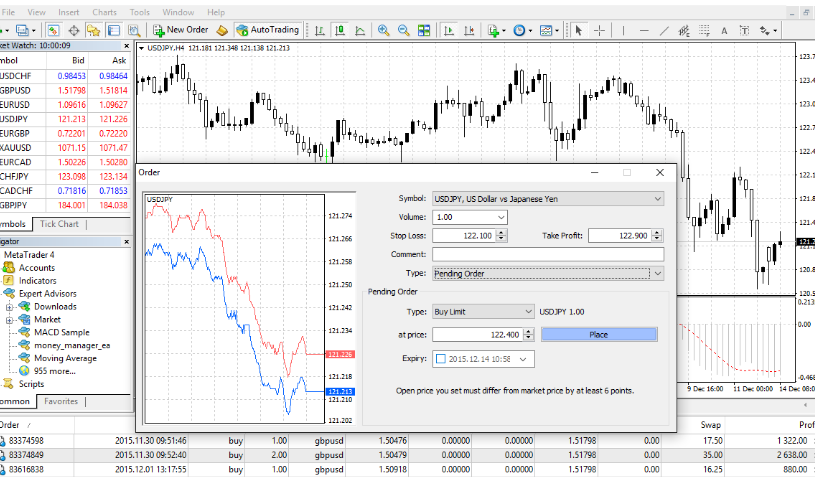Open the indicators list dropdown icon
Screen dimensions: 815x477
tap(496, 30)
